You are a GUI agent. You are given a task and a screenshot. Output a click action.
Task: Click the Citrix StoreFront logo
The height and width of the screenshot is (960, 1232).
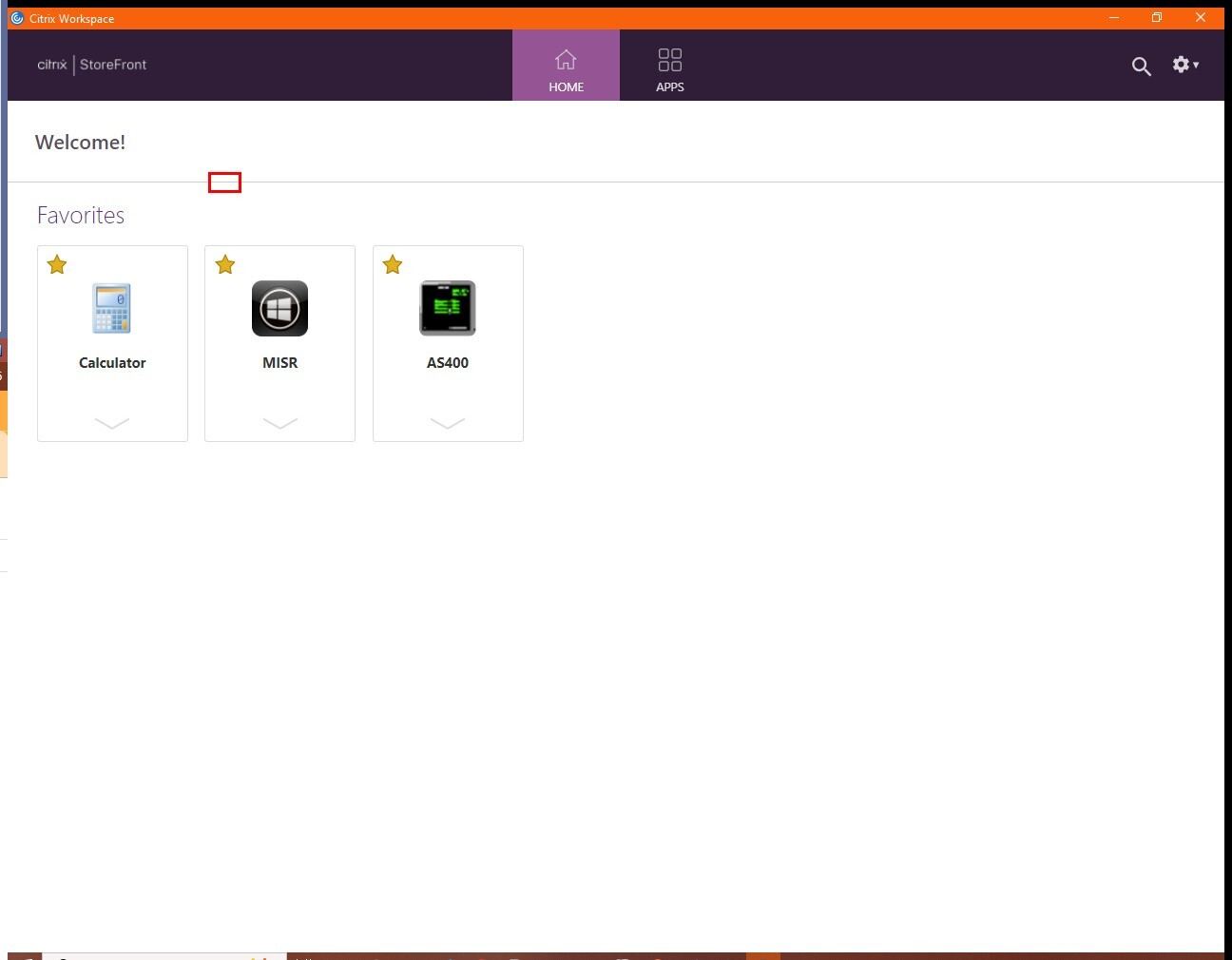pos(92,65)
